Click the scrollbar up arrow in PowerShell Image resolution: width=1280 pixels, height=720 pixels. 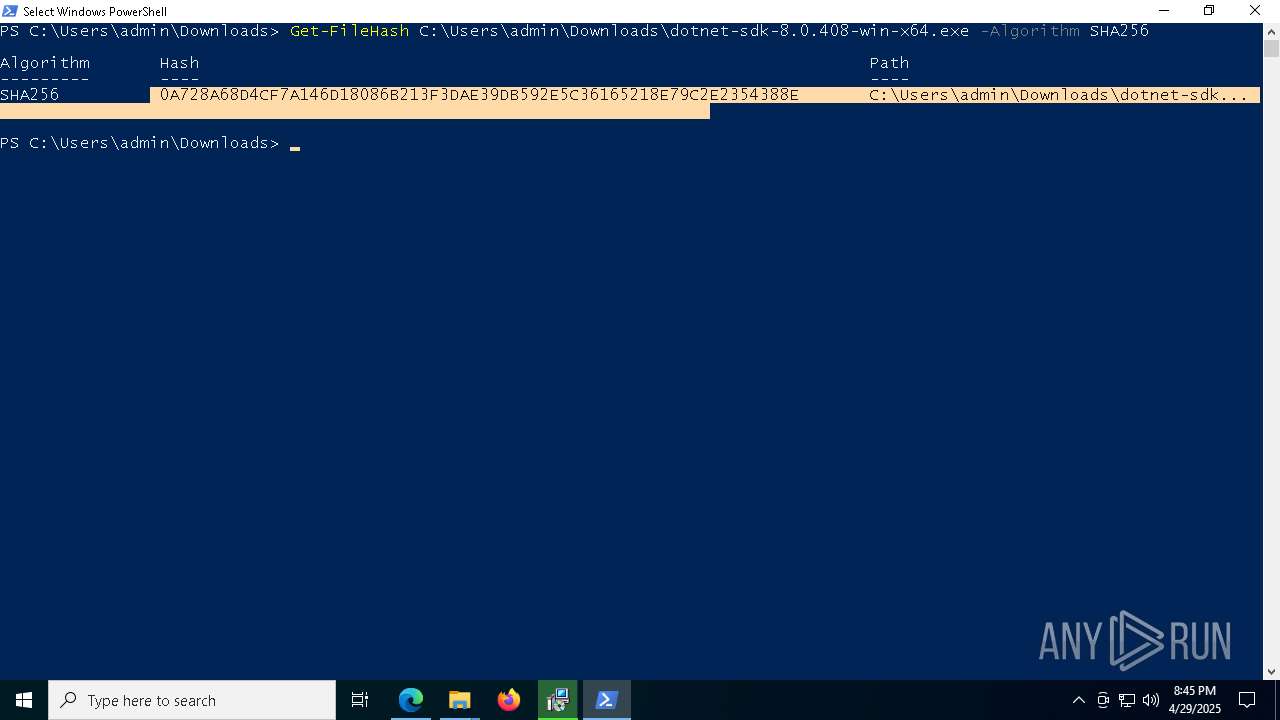tap(1271, 30)
